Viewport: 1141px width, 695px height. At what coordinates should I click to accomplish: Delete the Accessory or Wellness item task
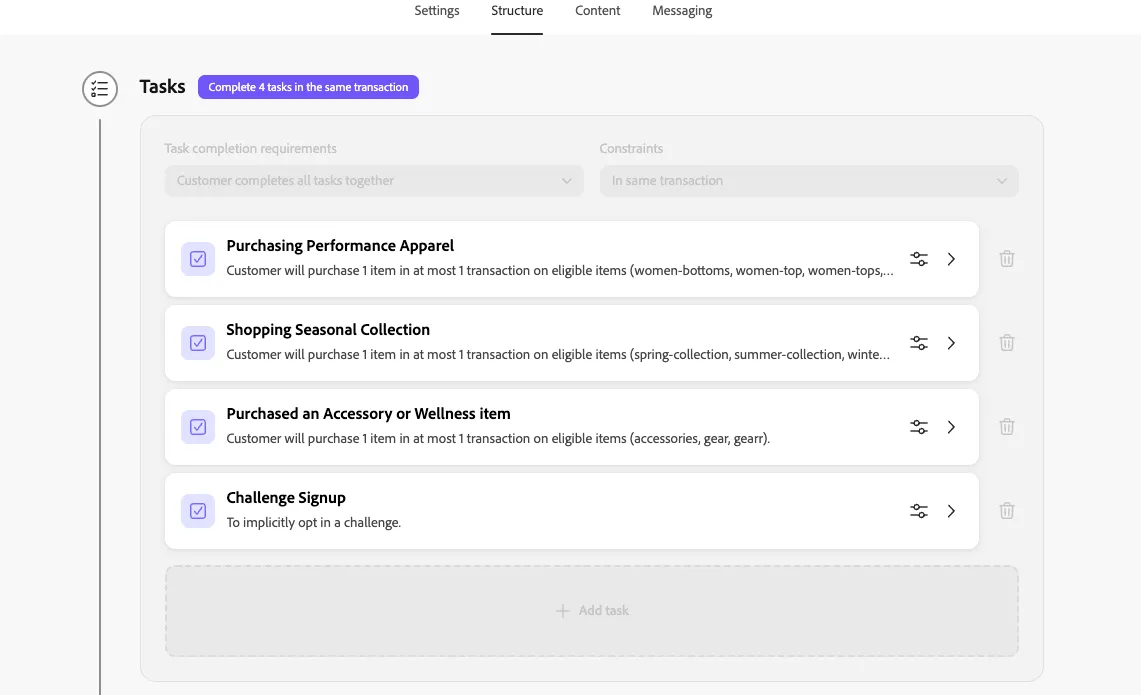(x=1006, y=427)
